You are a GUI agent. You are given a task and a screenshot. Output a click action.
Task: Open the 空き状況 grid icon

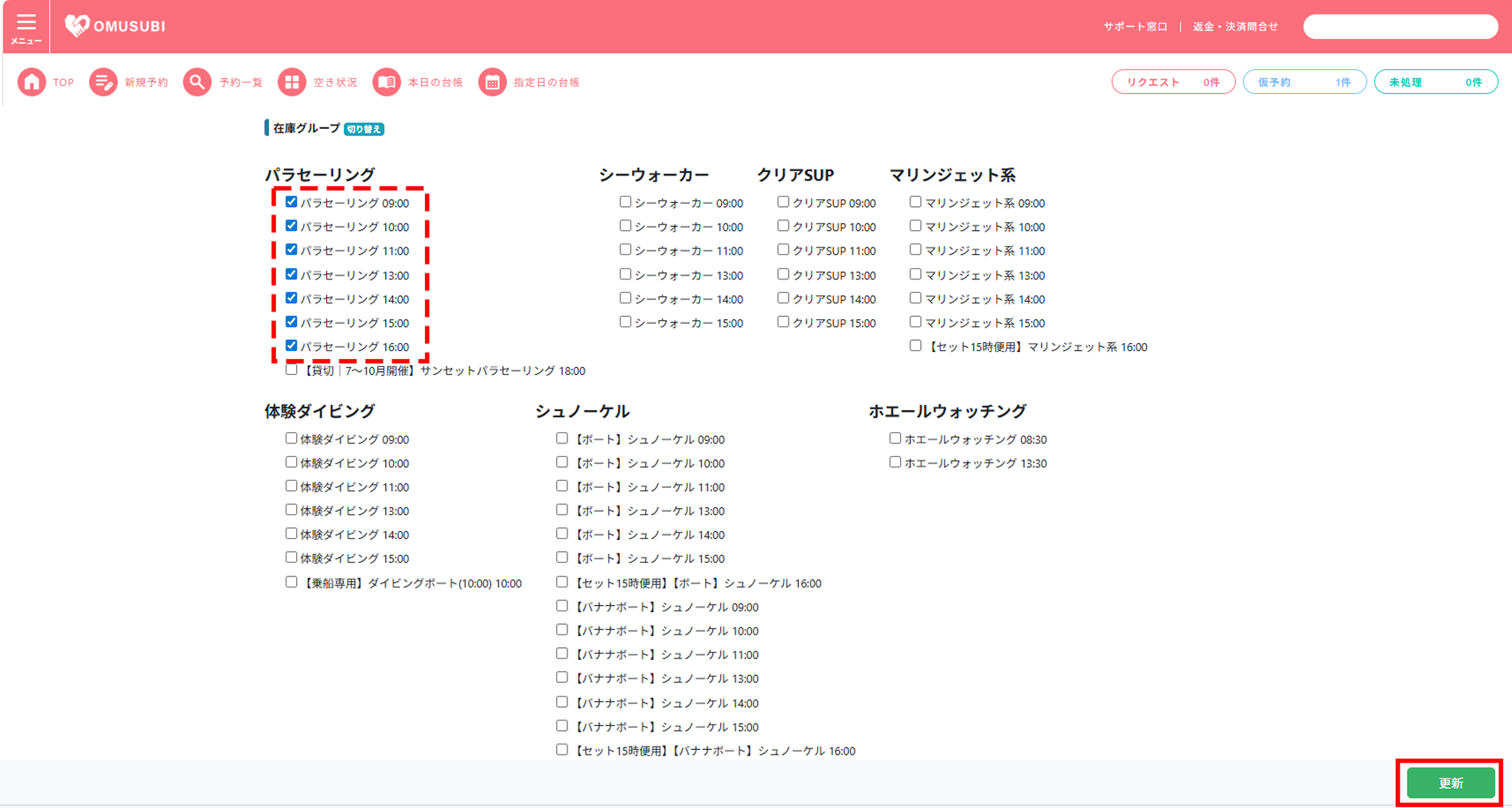point(292,82)
